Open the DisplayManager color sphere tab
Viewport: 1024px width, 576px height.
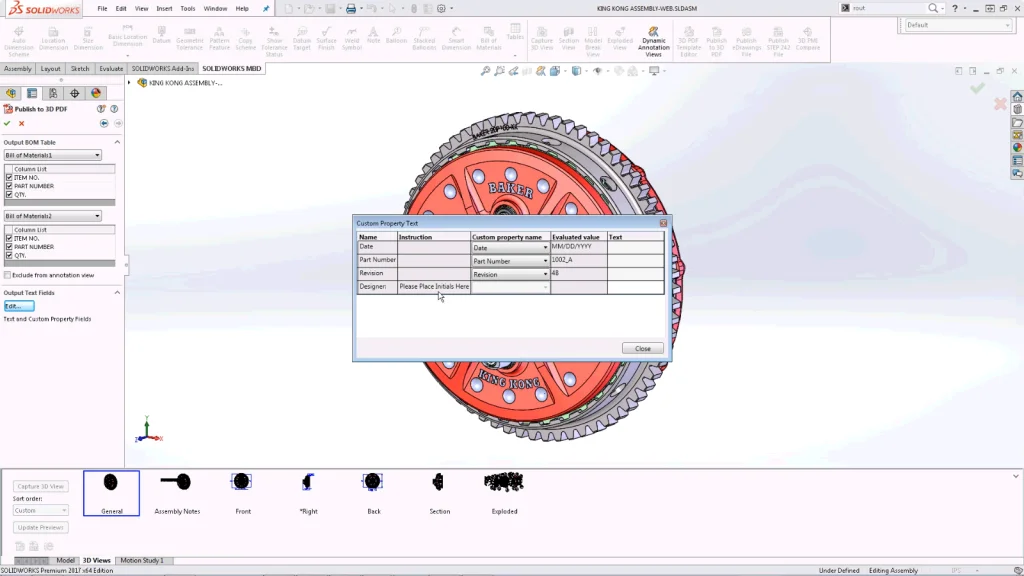(96, 93)
